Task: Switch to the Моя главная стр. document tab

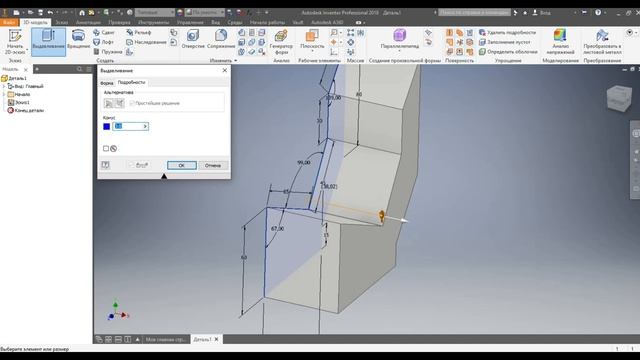Action: click(x=166, y=339)
